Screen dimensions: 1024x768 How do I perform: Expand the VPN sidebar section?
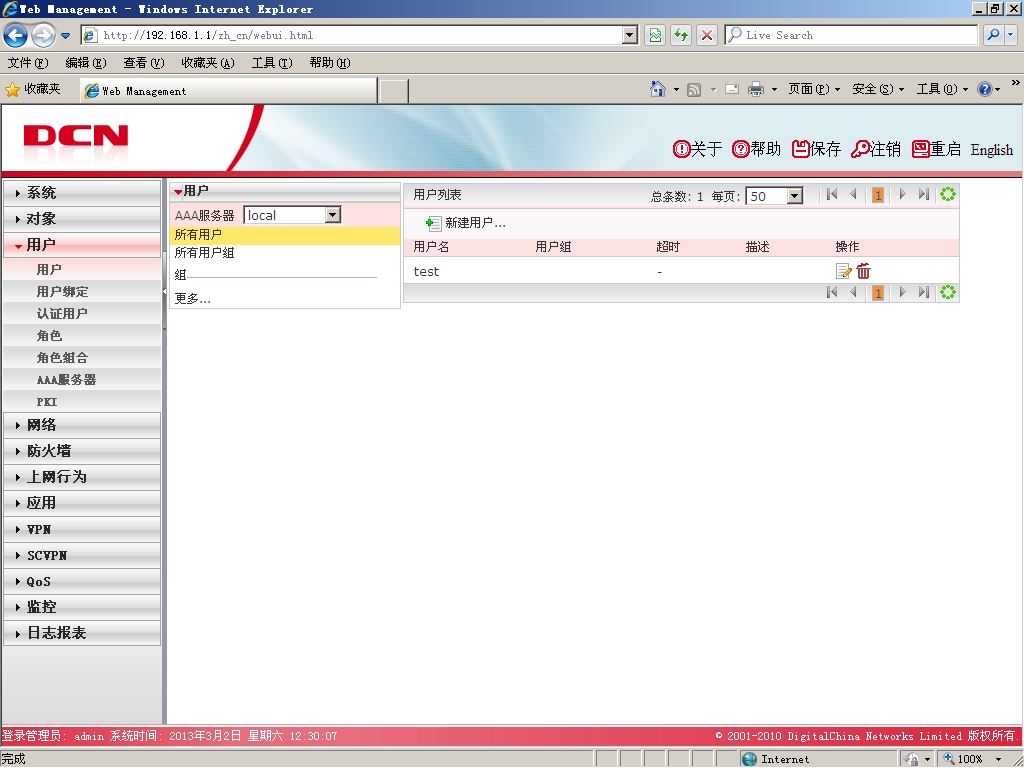tap(82, 530)
